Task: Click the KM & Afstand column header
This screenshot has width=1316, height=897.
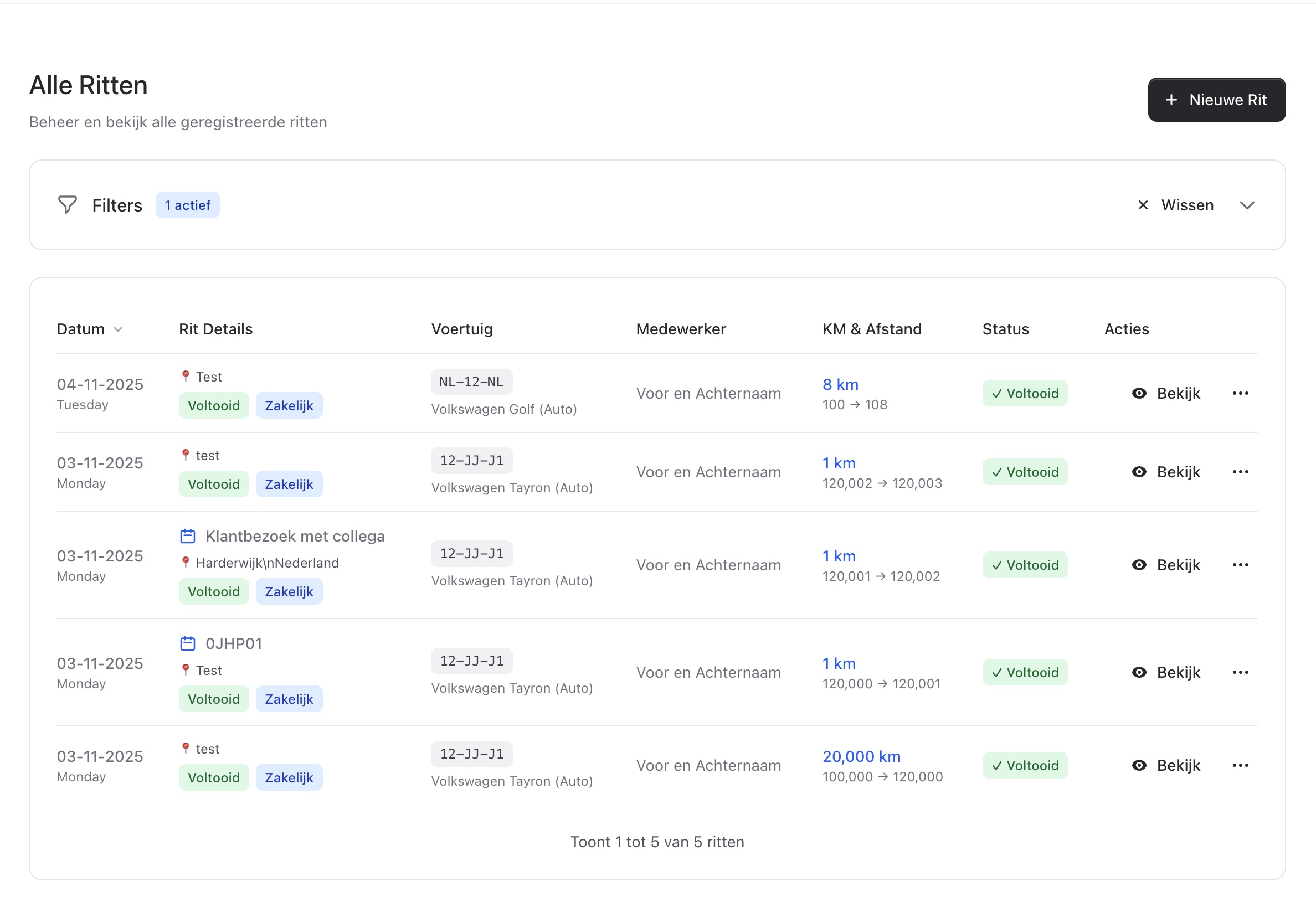Action: coord(872,329)
